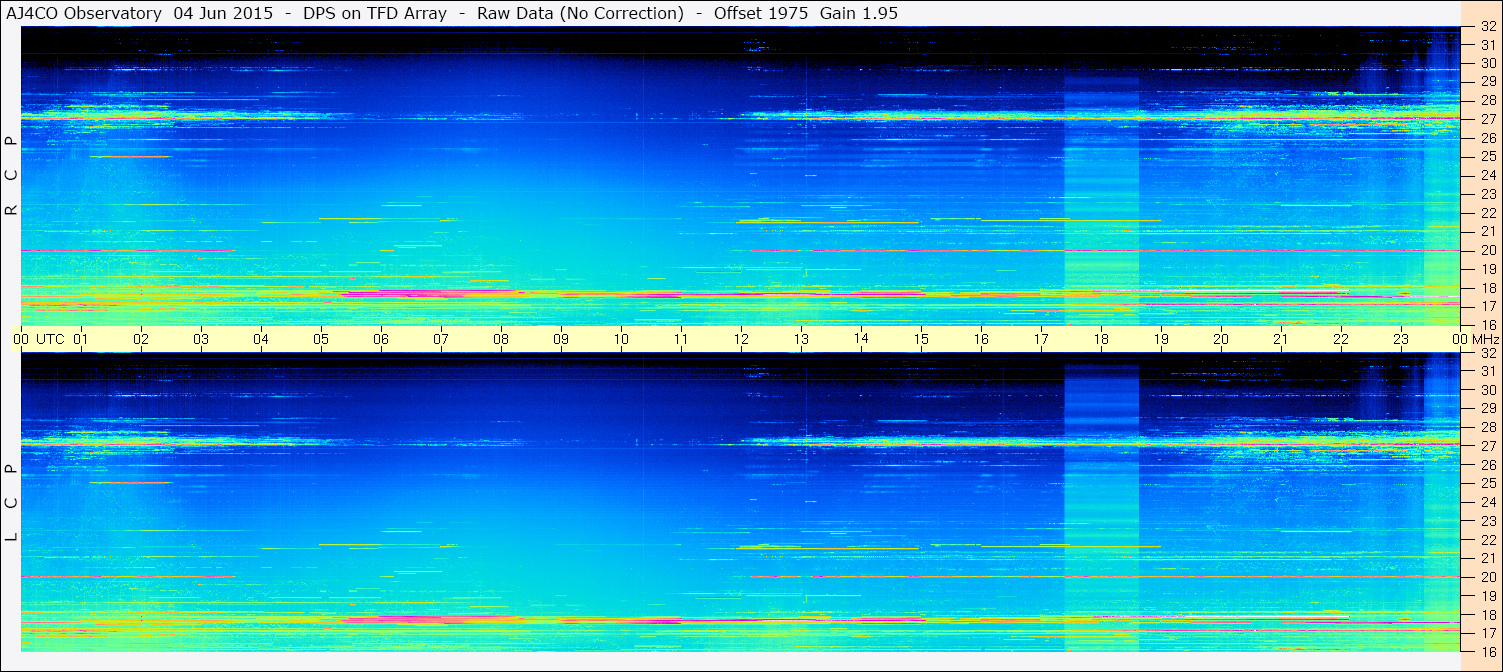Select hour 05 on the UTC axis
The width and height of the screenshot is (1503, 672).
coord(321,339)
